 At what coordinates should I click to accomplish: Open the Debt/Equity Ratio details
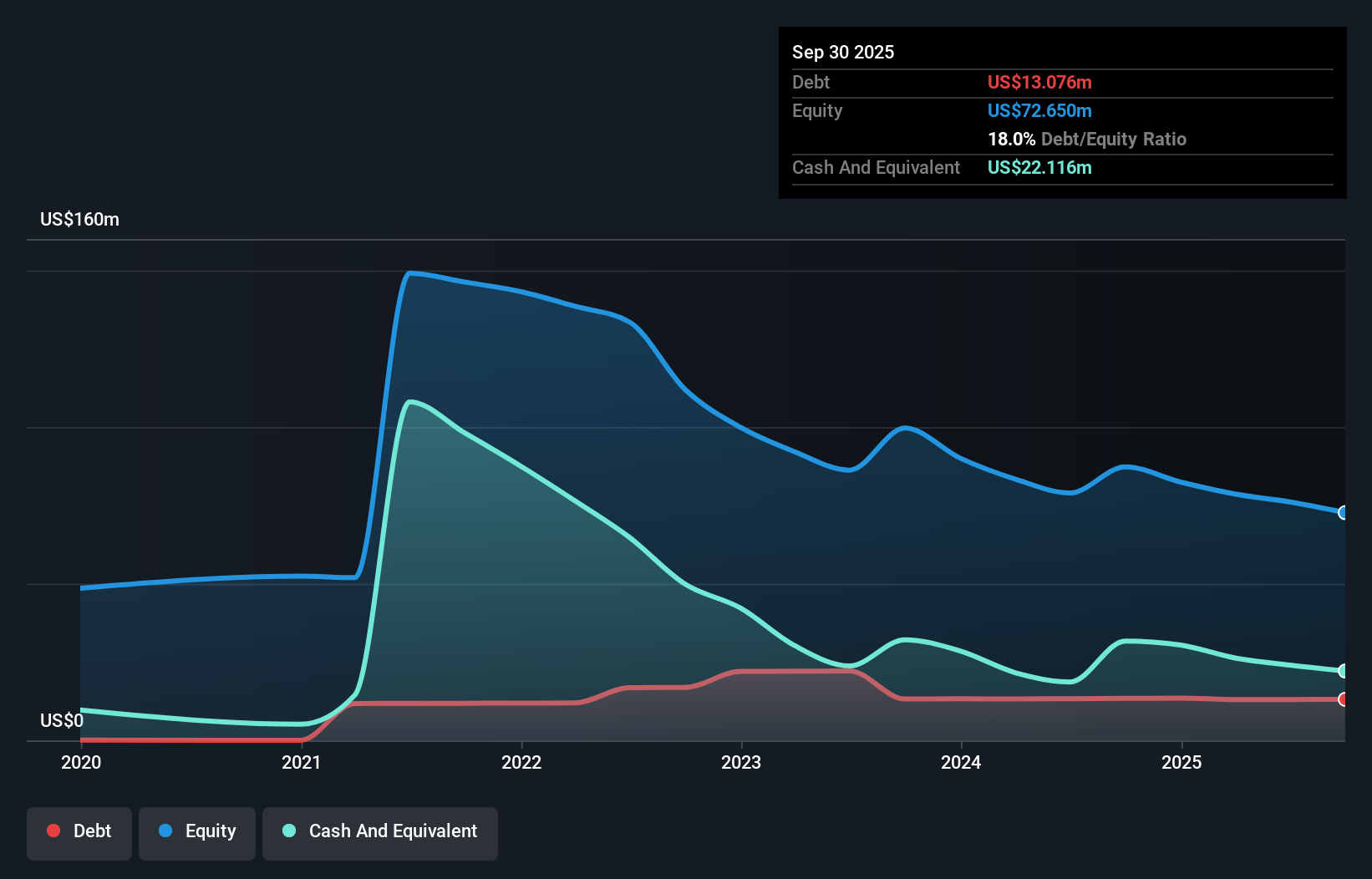(1086, 139)
